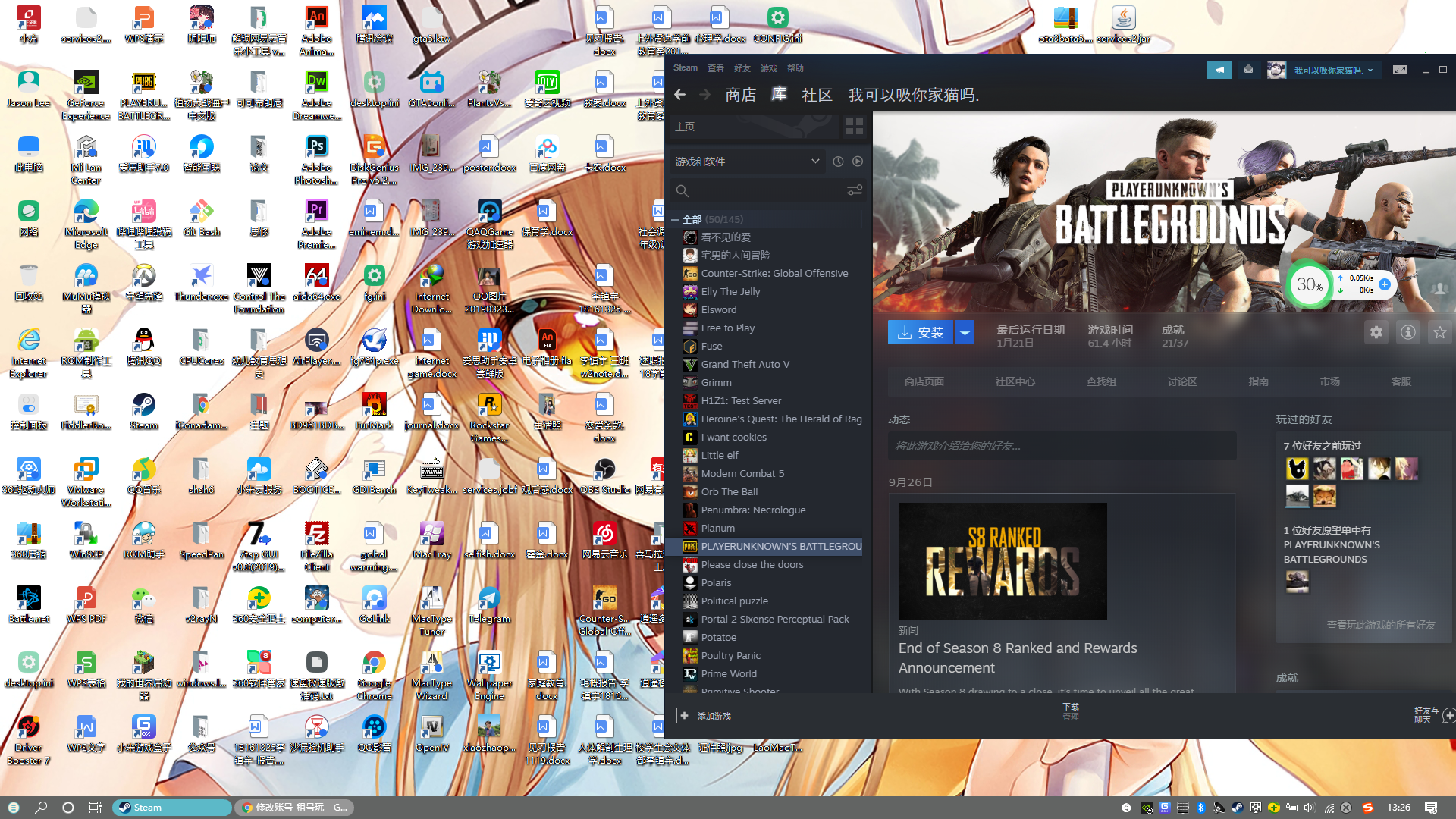Image resolution: width=1456 pixels, height=819 pixels.
Task: Go to the 社区 community section
Action: tap(817, 95)
